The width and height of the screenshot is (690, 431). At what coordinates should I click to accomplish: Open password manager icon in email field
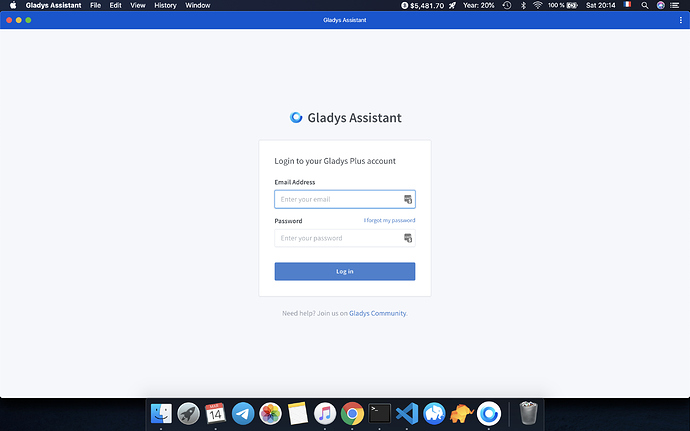coord(408,199)
